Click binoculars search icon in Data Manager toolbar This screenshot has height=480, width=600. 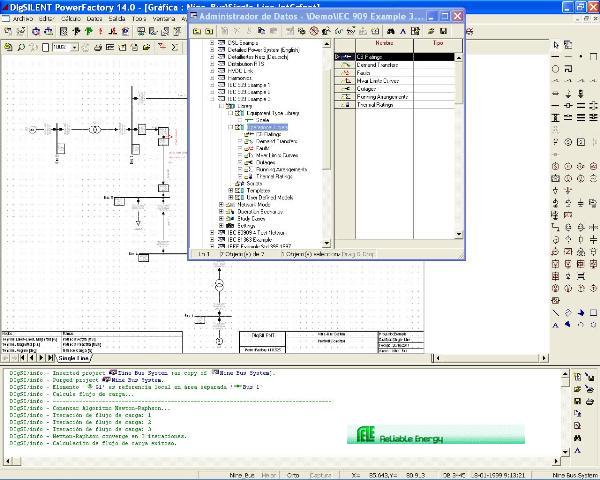[390, 31]
